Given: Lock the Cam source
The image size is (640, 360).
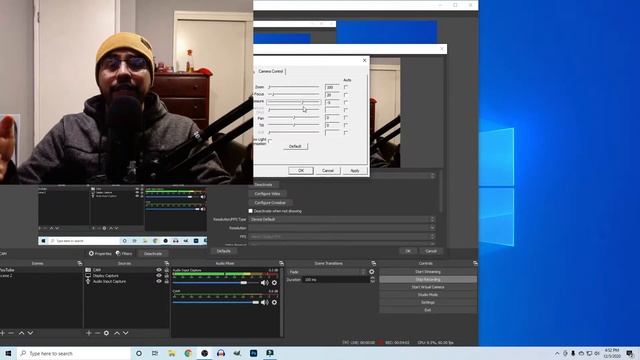Looking at the screenshot, I should (167, 270).
